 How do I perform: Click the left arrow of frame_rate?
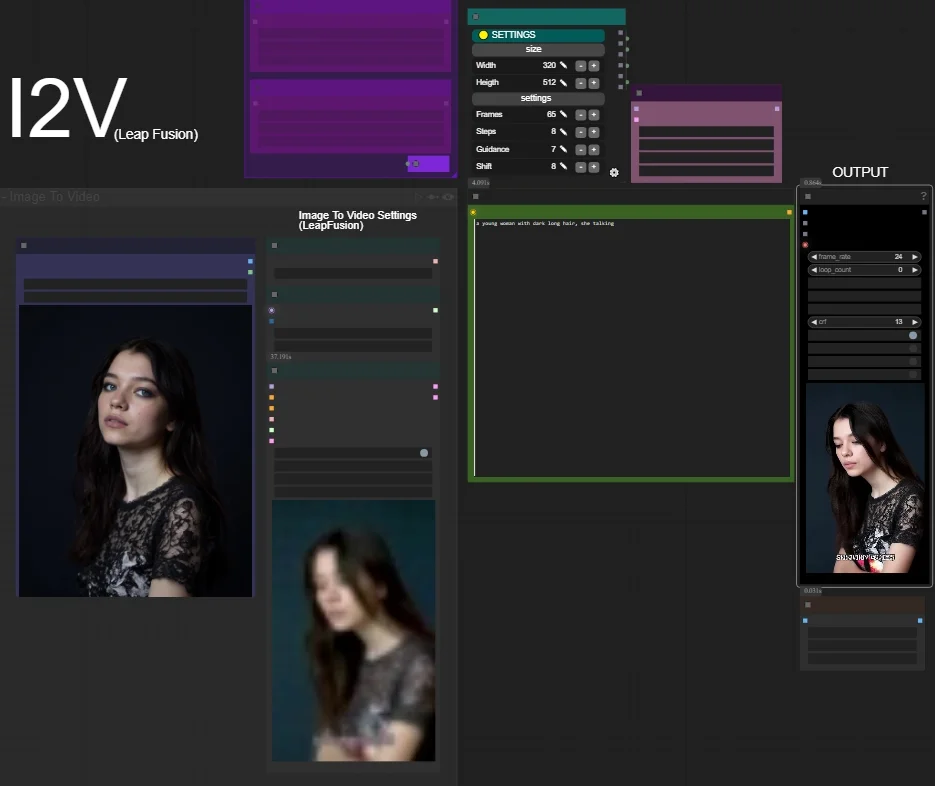click(x=814, y=256)
